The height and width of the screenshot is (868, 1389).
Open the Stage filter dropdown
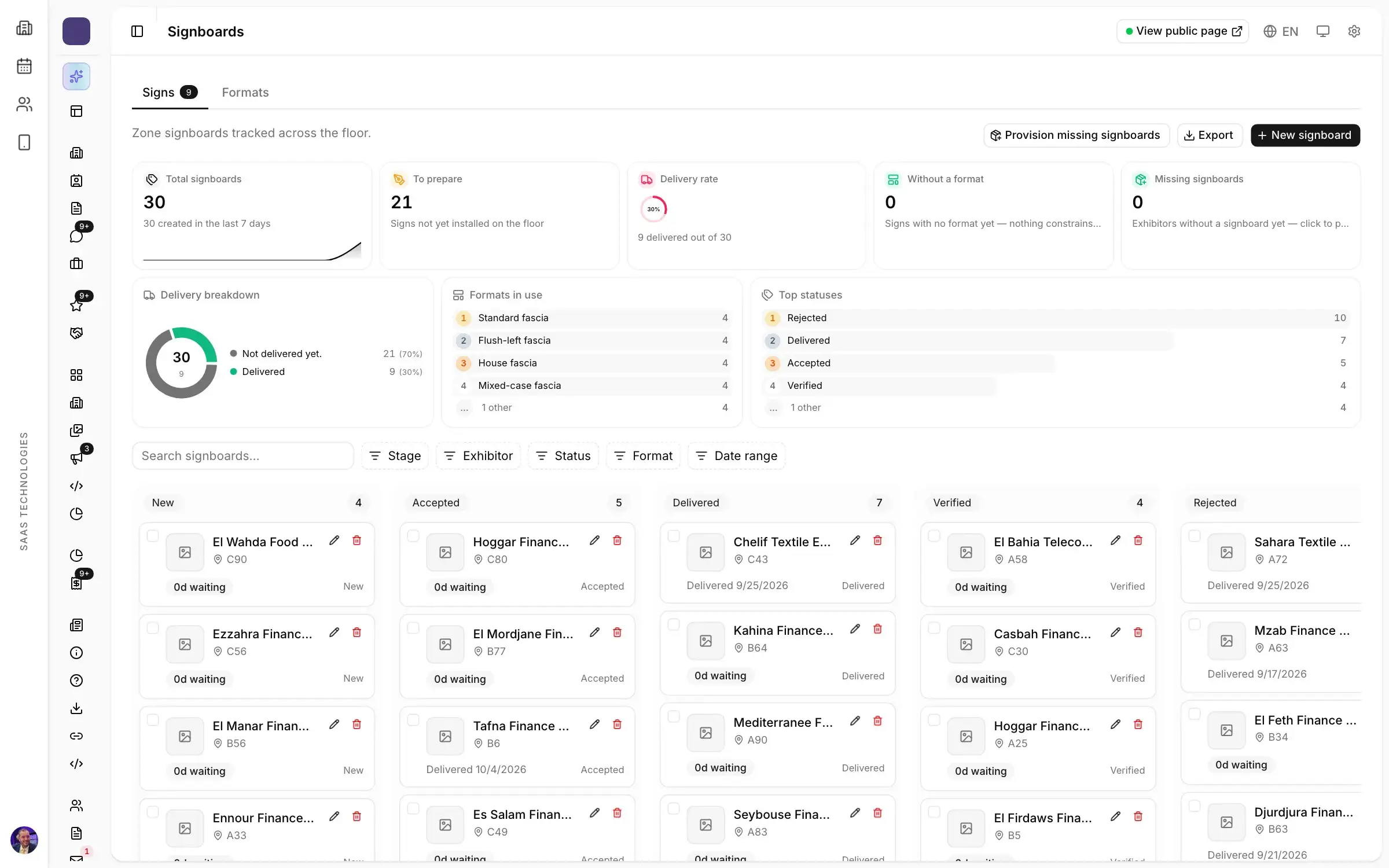pyautogui.click(x=395, y=456)
